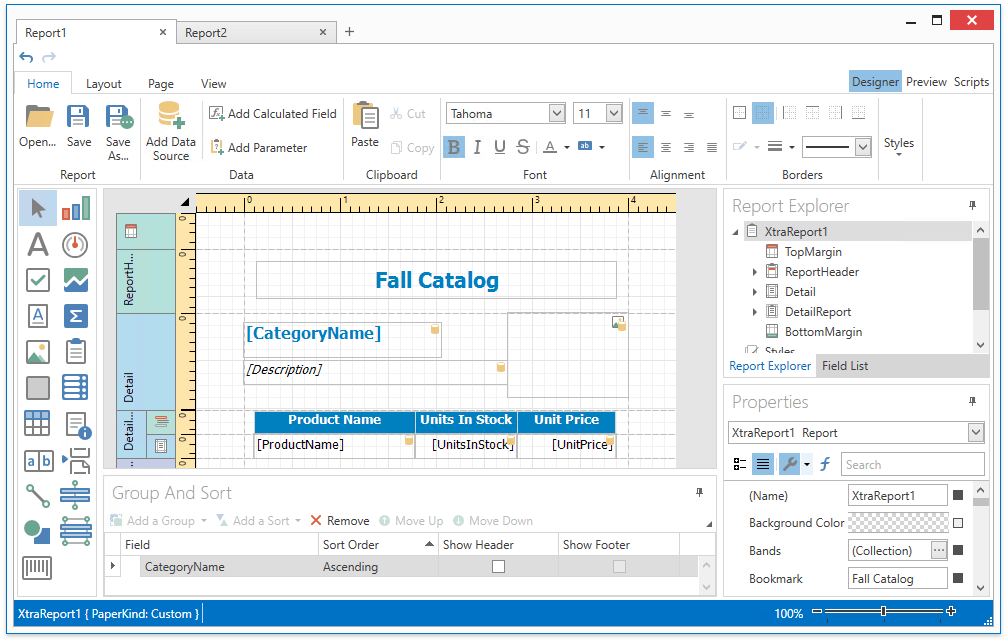This screenshot has width=1007, height=642.
Task: Select the Table control in toolbox
Action: coord(37,423)
